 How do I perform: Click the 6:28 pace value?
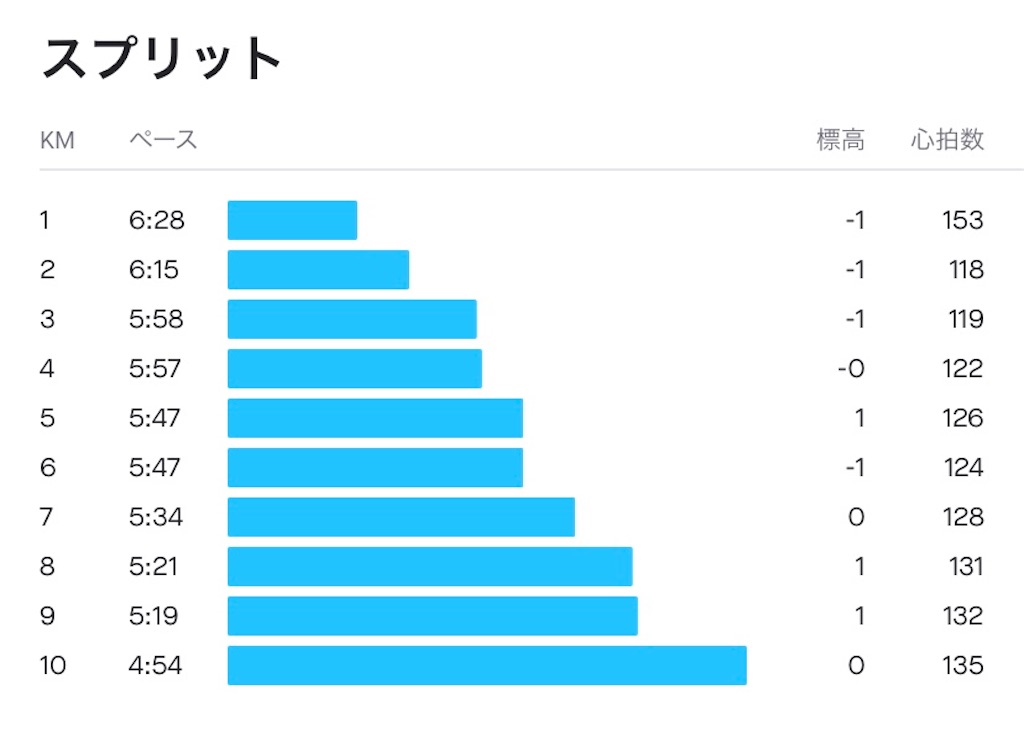[x=157, y=221]
